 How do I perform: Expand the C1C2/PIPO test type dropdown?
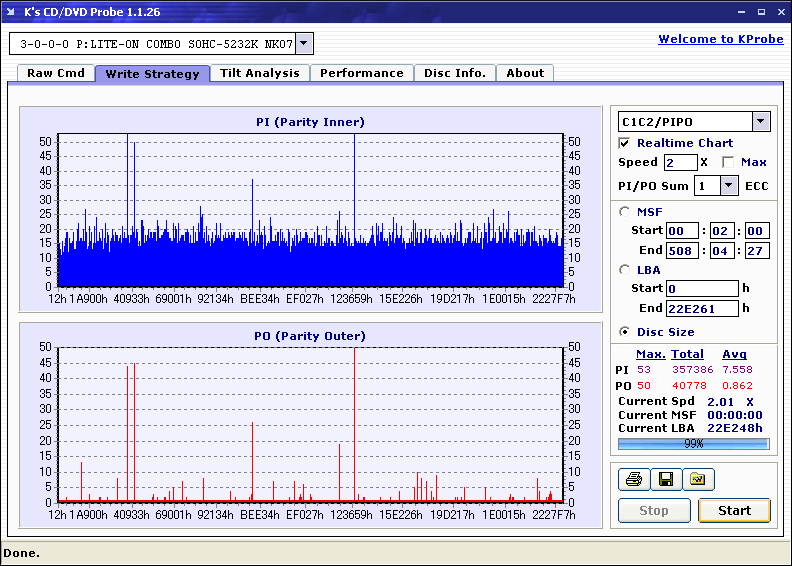[x=760, y=122]
